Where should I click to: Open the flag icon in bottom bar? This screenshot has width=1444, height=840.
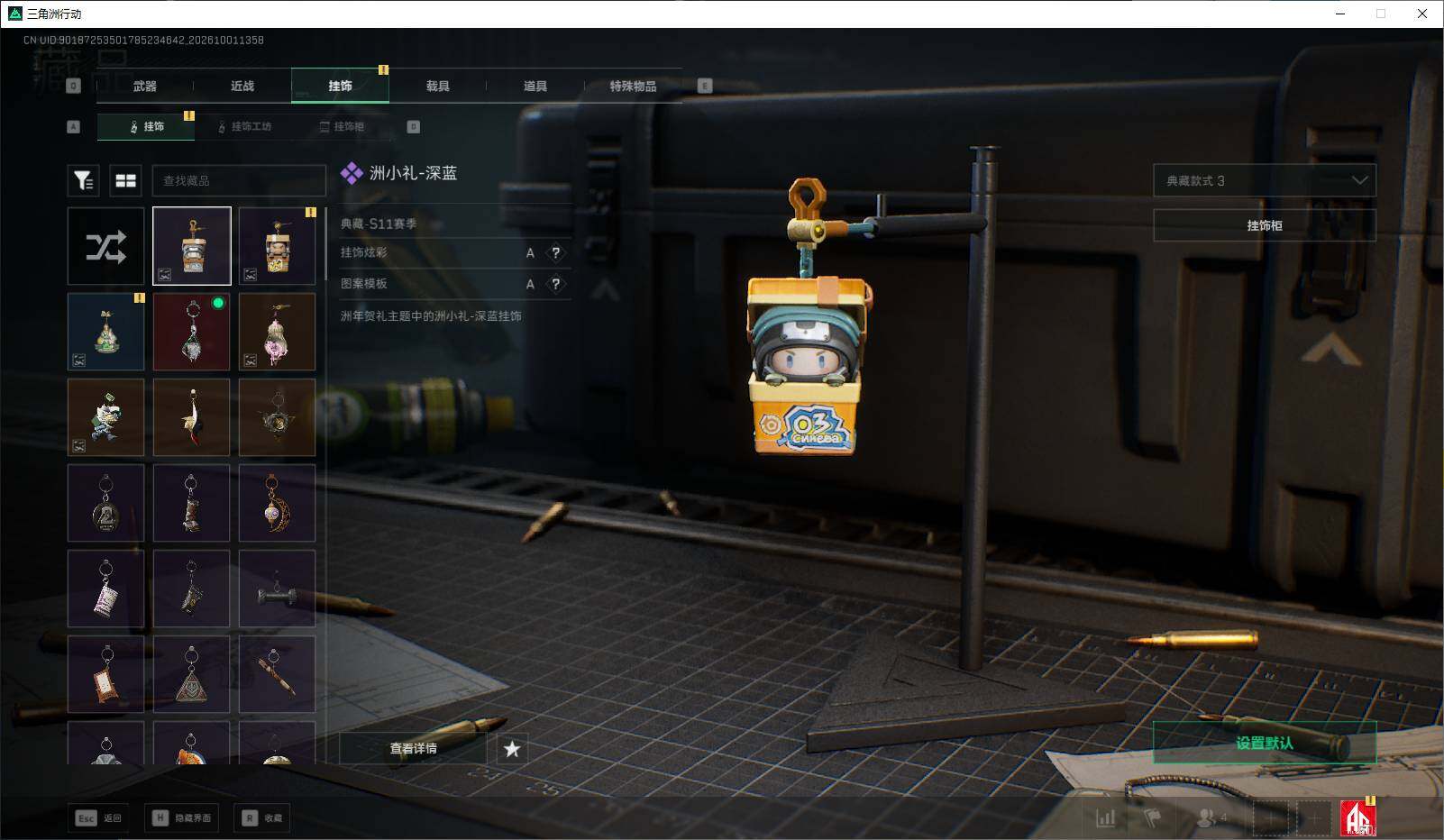tap(1153, 817)
